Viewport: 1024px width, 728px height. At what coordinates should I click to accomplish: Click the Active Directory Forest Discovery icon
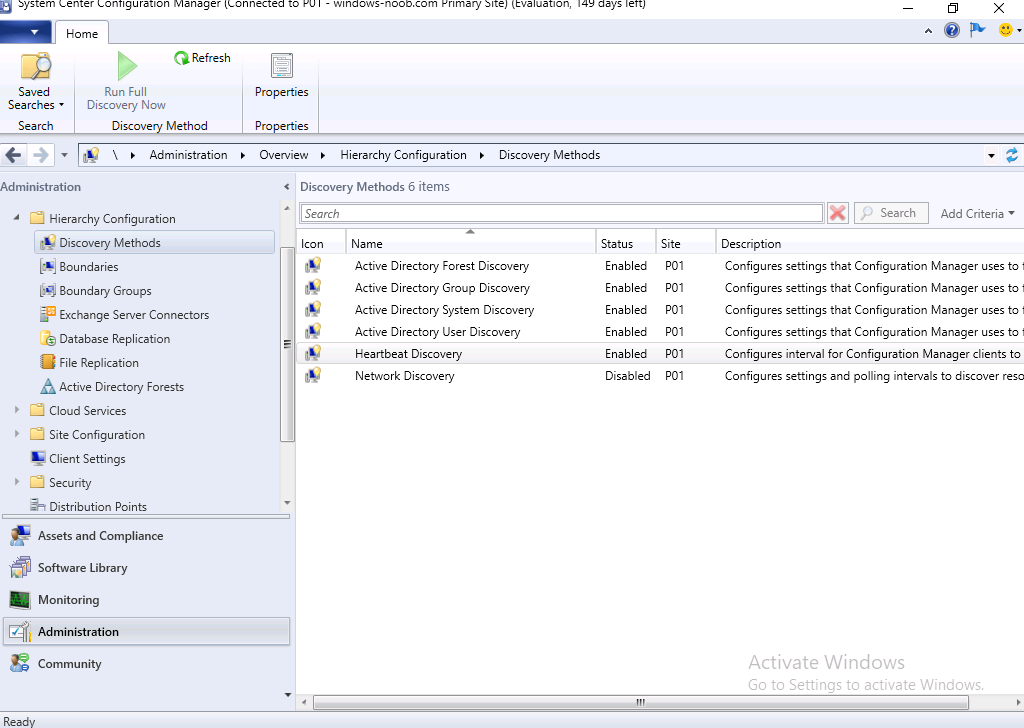(313, 266)
